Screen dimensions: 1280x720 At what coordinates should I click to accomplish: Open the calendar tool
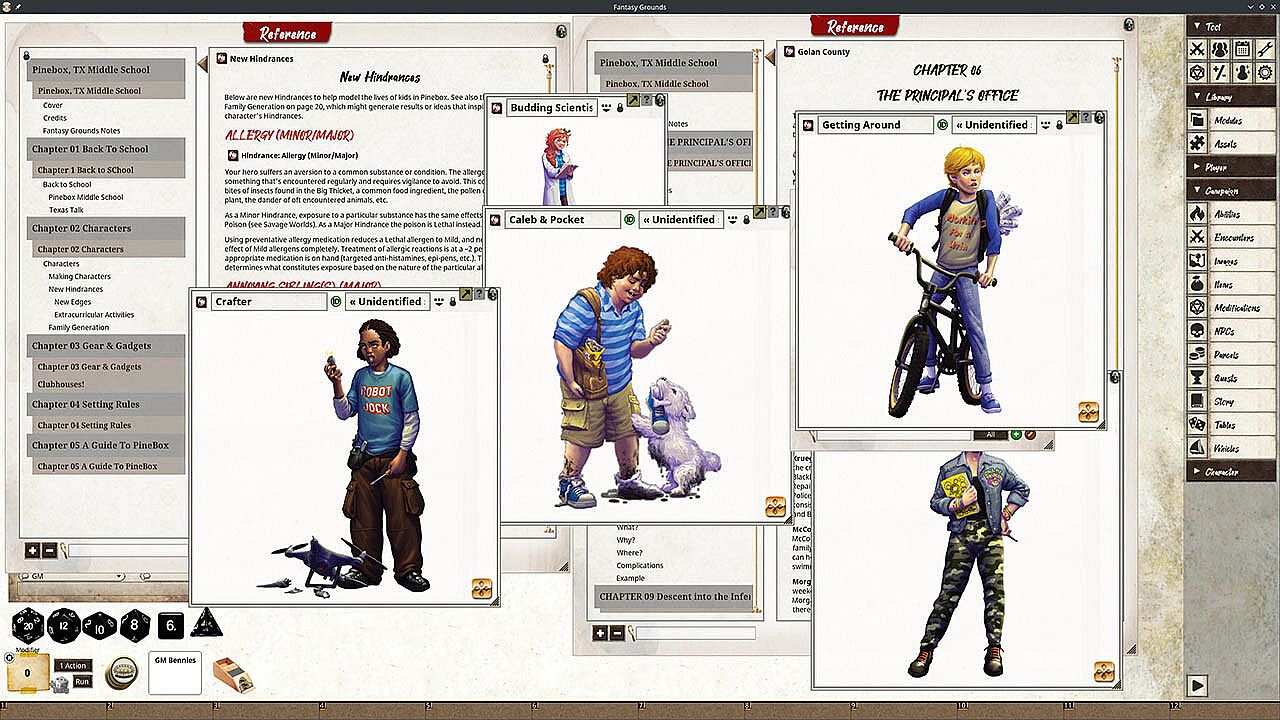[x=1242, y=49]
